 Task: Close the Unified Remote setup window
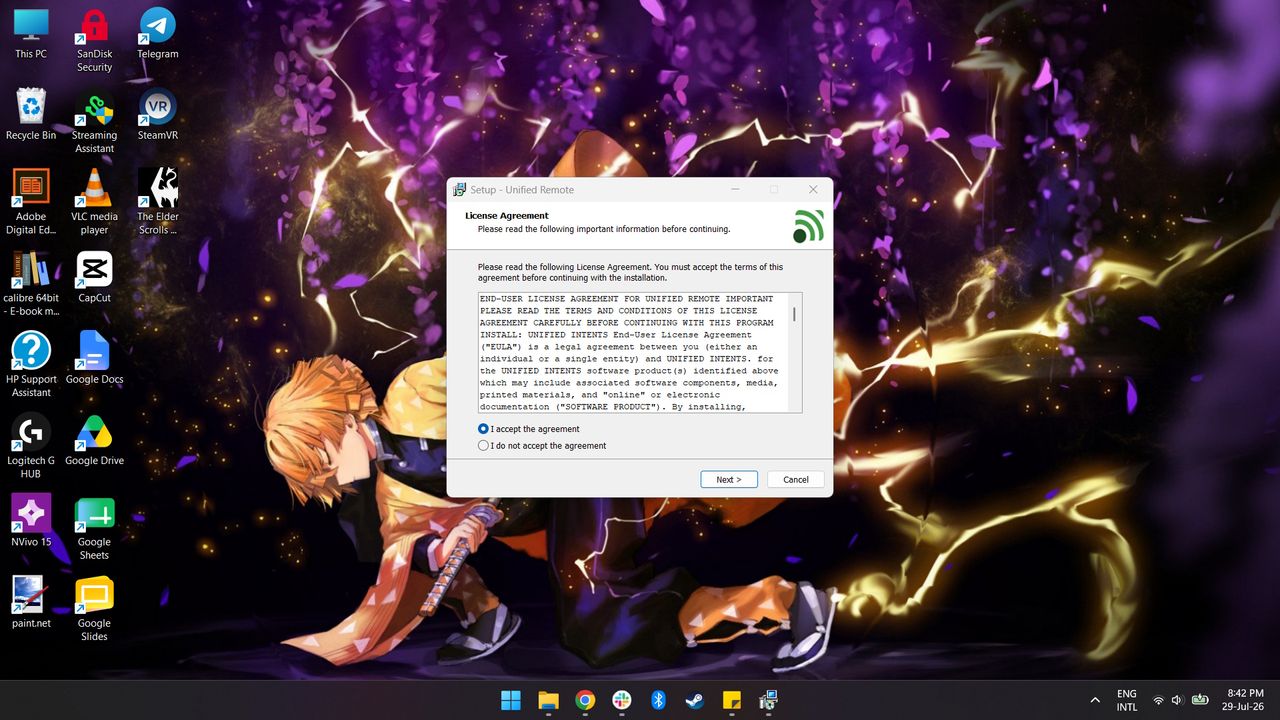pyautogui.click(x=813, y=190)
